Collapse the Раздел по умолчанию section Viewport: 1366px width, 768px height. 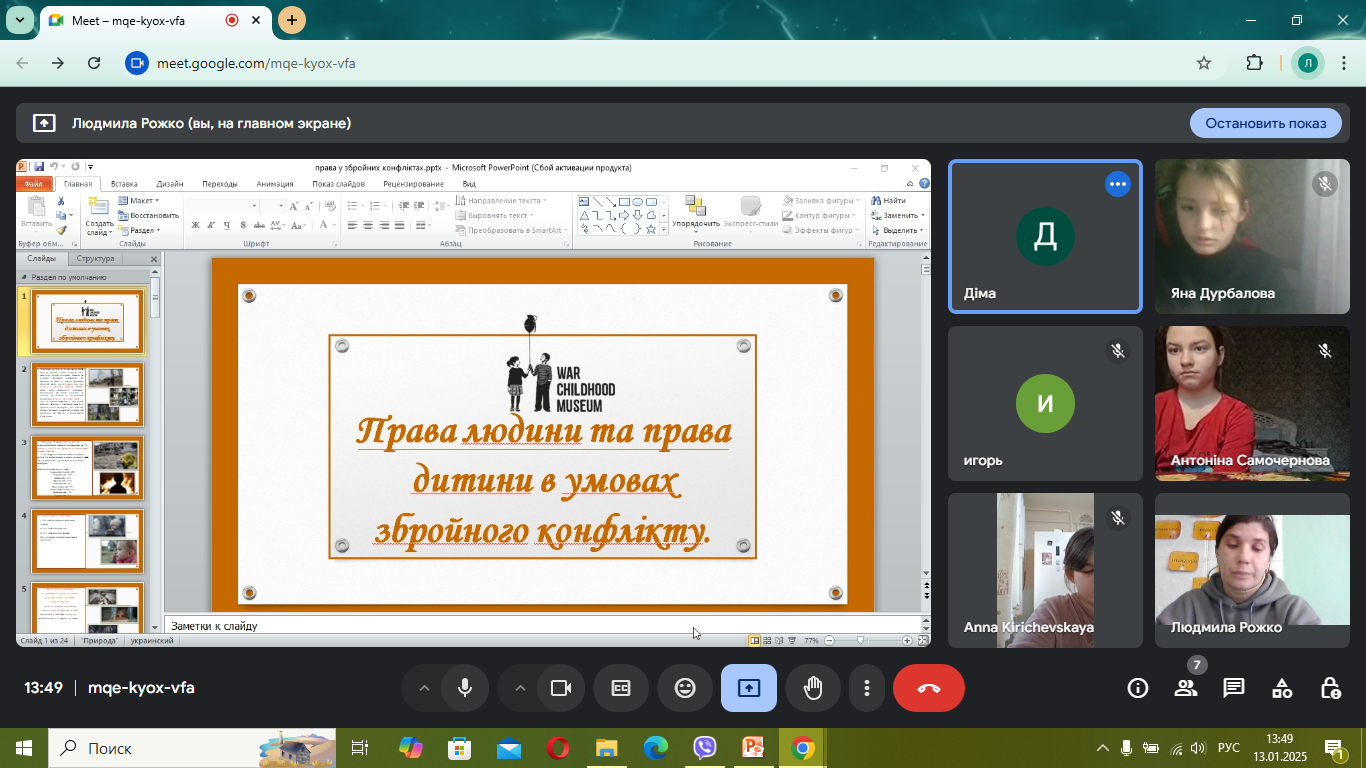coord(24,278)
